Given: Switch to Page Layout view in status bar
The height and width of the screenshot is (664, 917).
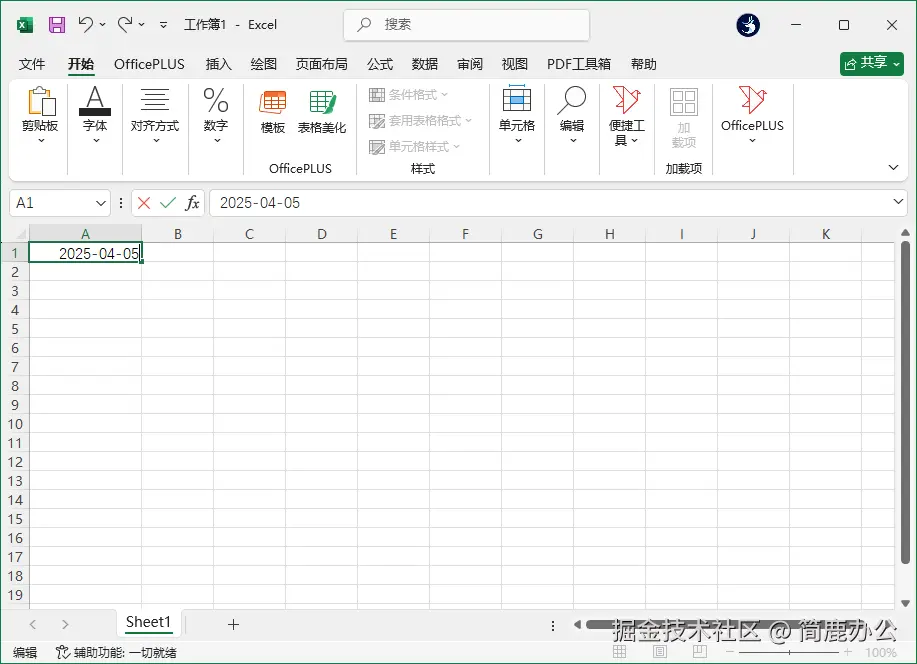Looking at the screenshot, I should (659, 650).
